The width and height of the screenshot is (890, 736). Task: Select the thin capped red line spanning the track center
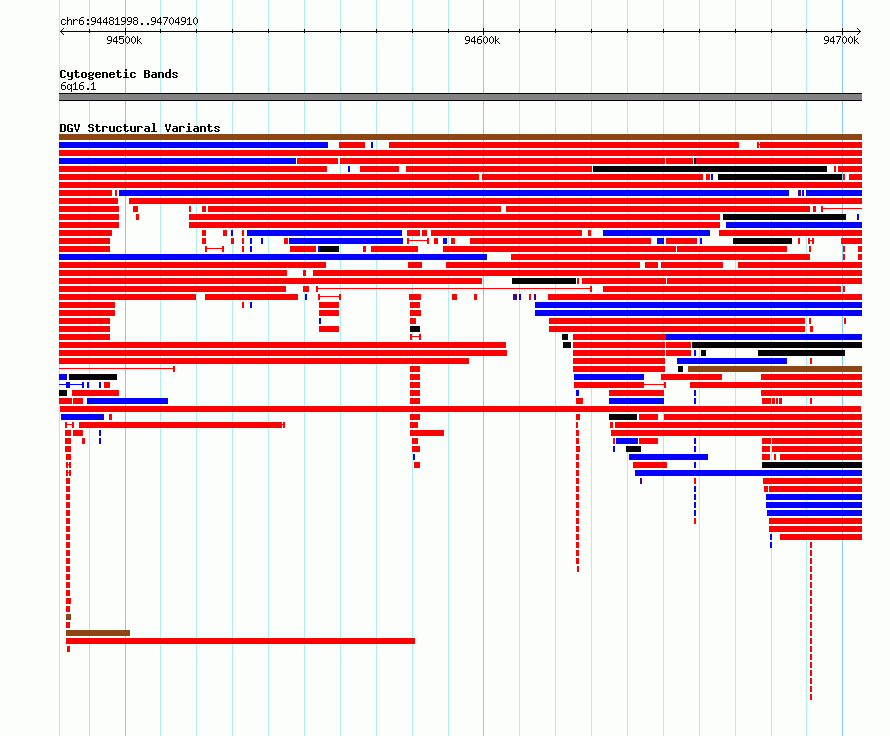454,289
